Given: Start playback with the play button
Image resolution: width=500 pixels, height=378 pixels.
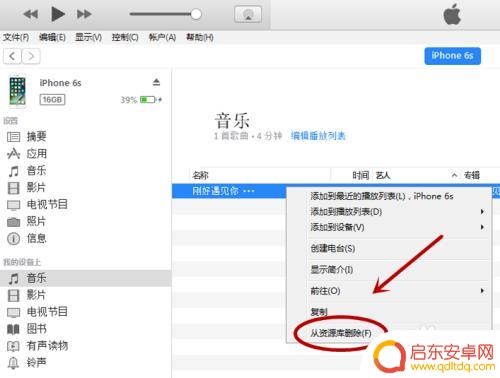Looking at the screenshot, I should click(x=58, y=14).
